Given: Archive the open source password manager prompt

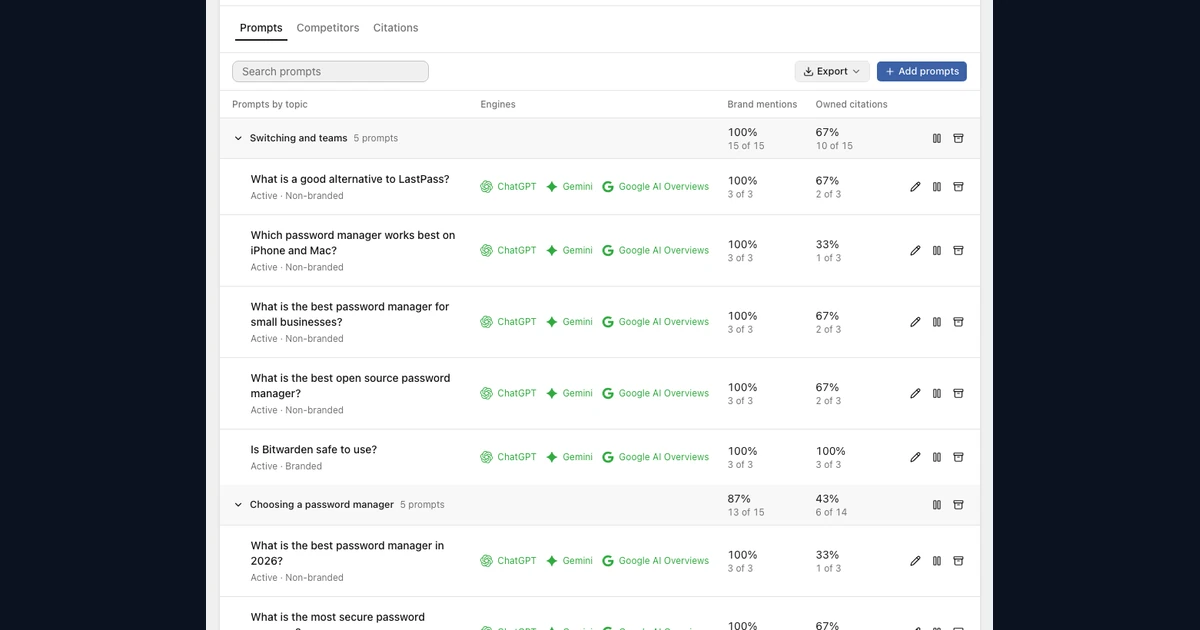Looking at the screenshot, I should [x=958, y=394].
